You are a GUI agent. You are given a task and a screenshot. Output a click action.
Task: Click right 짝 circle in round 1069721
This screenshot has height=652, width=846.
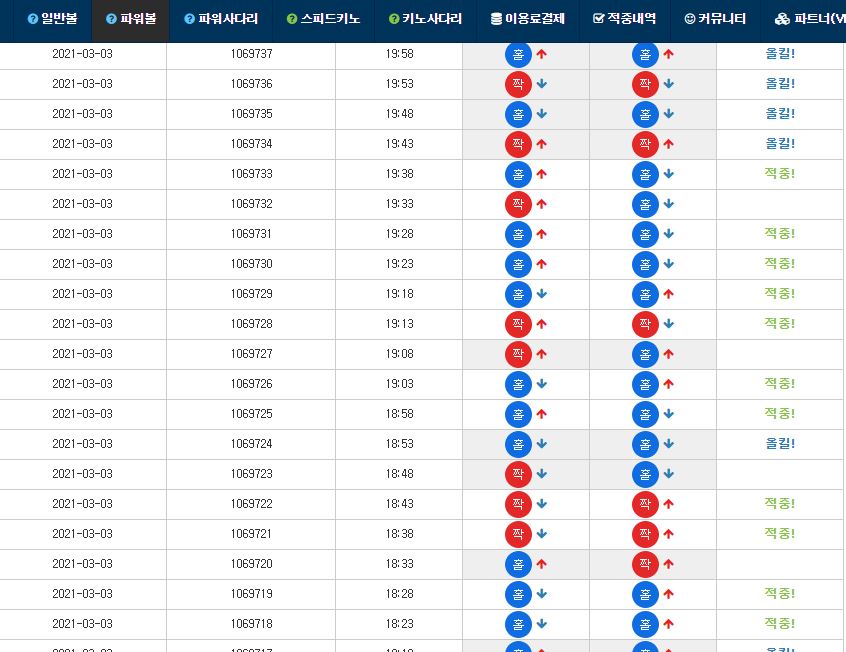point(645,534)
